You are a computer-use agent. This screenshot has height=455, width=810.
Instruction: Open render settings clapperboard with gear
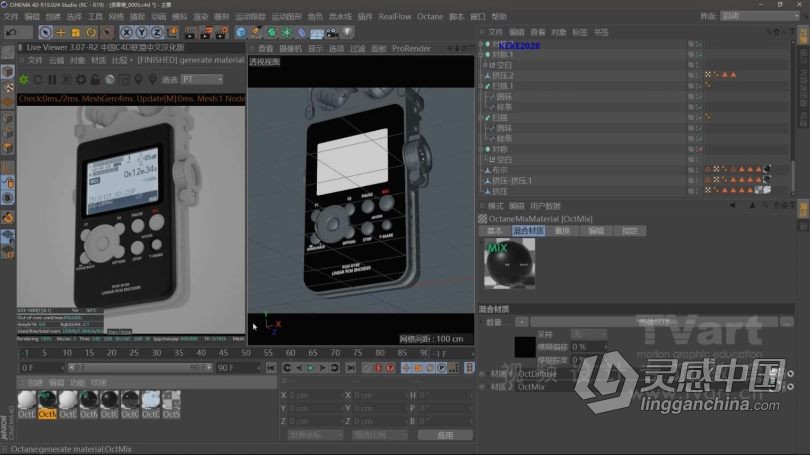[x=222, y=33]
